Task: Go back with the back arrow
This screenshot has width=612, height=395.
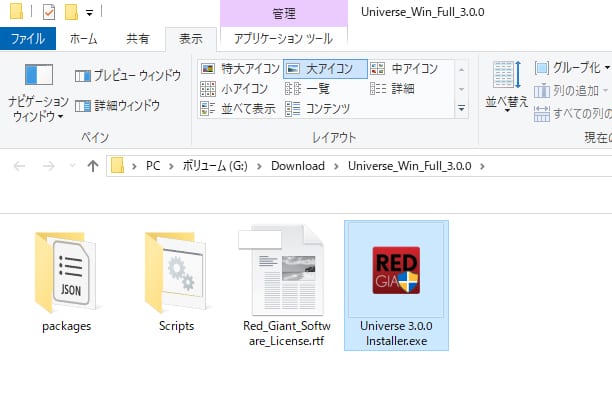Action: click(x=19, y=166)
